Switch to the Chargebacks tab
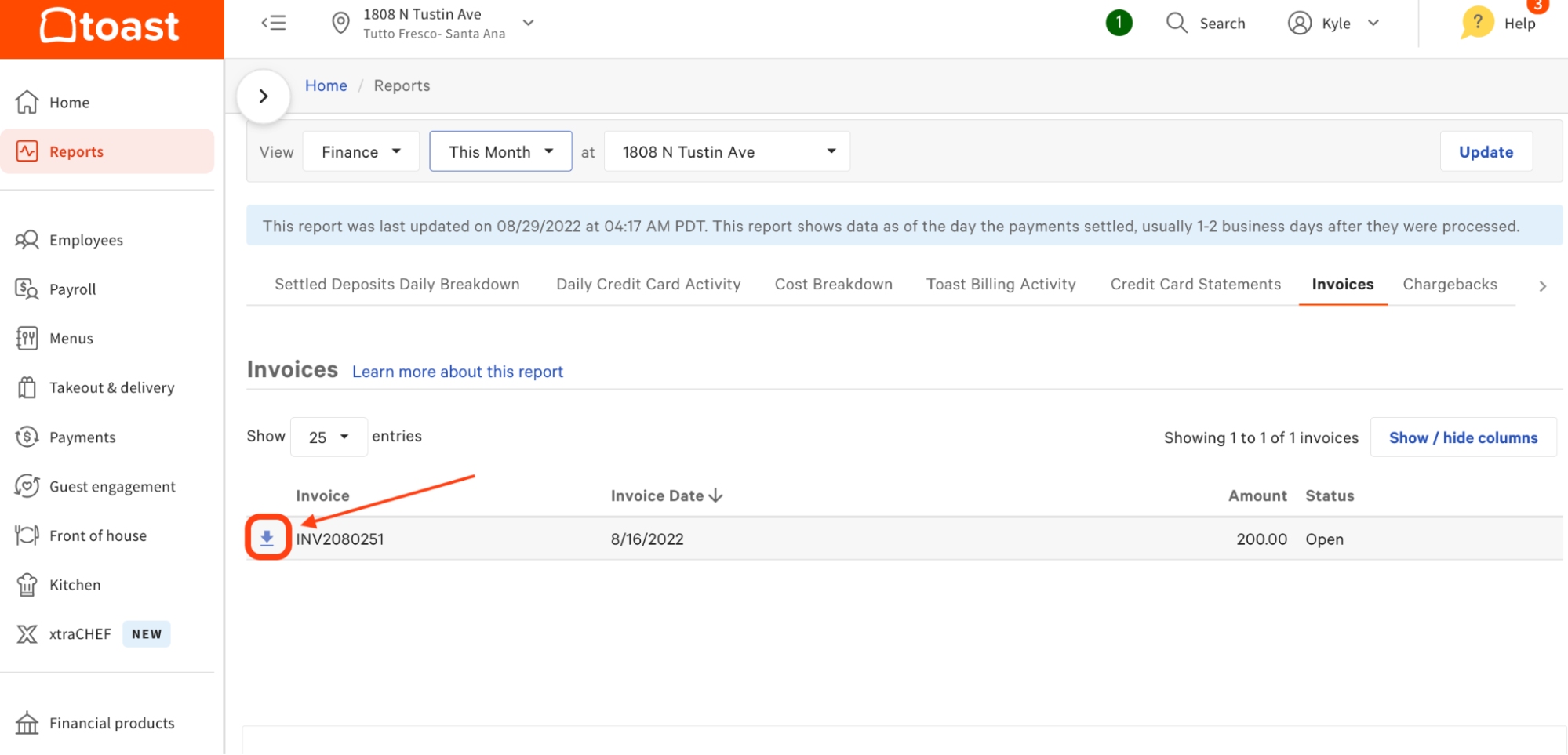Image resolution: width=1568 pixels, height=755 pixels. pos(1450,284)
